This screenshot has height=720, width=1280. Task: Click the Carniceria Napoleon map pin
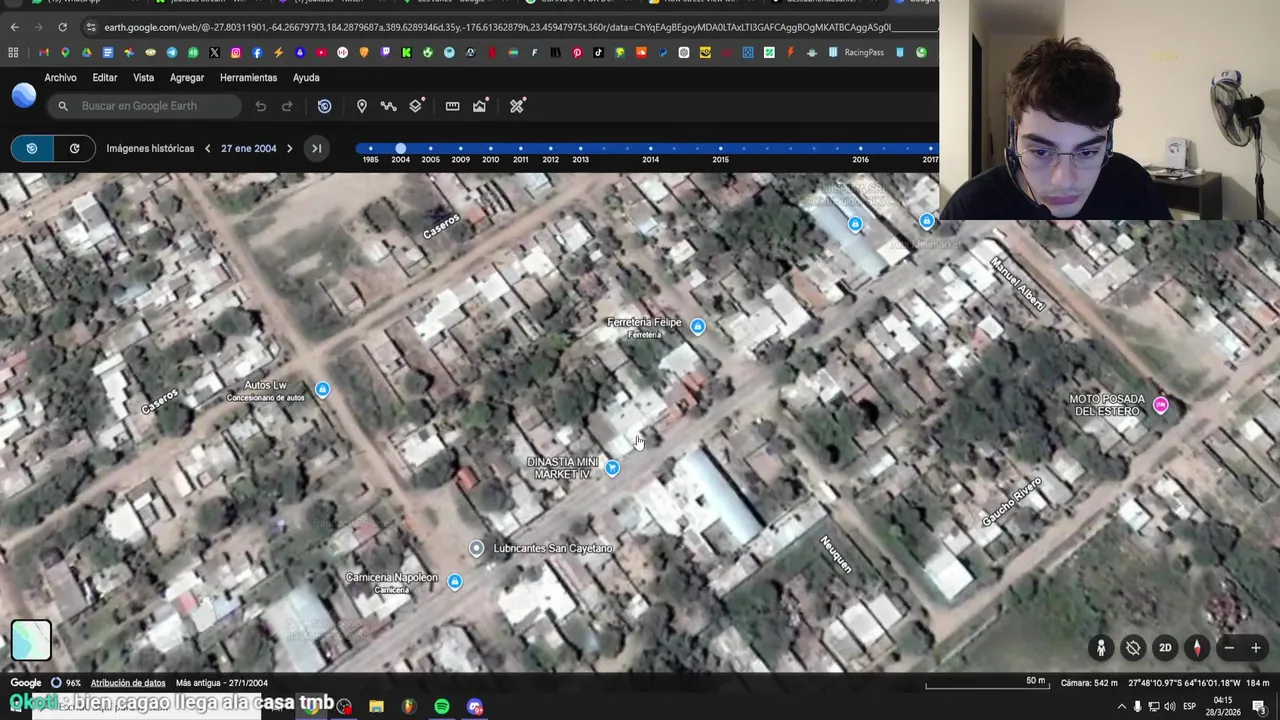(x=455, y=581)
